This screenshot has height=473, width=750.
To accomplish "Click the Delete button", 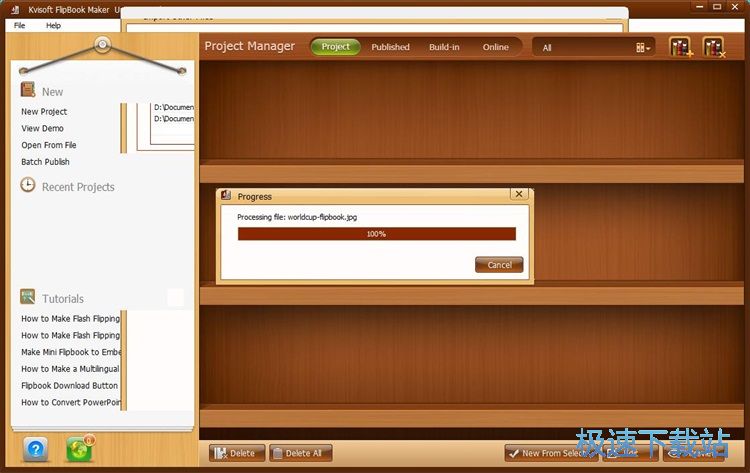I will click(x=236, y=453).
